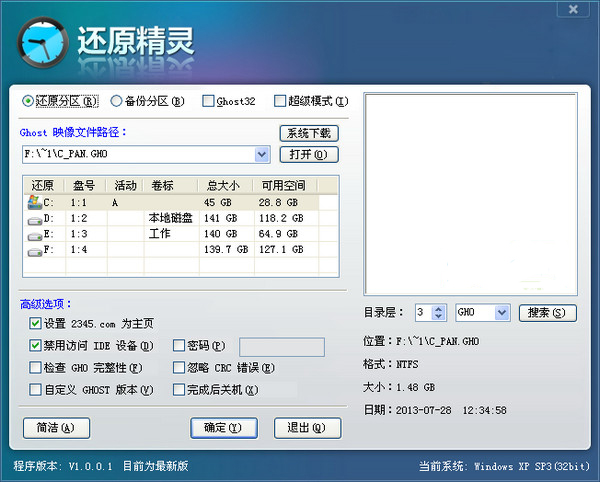Select the D: partition row label
Image resolution: width=600 pixels, height=482 pixels.
point(49,218)
